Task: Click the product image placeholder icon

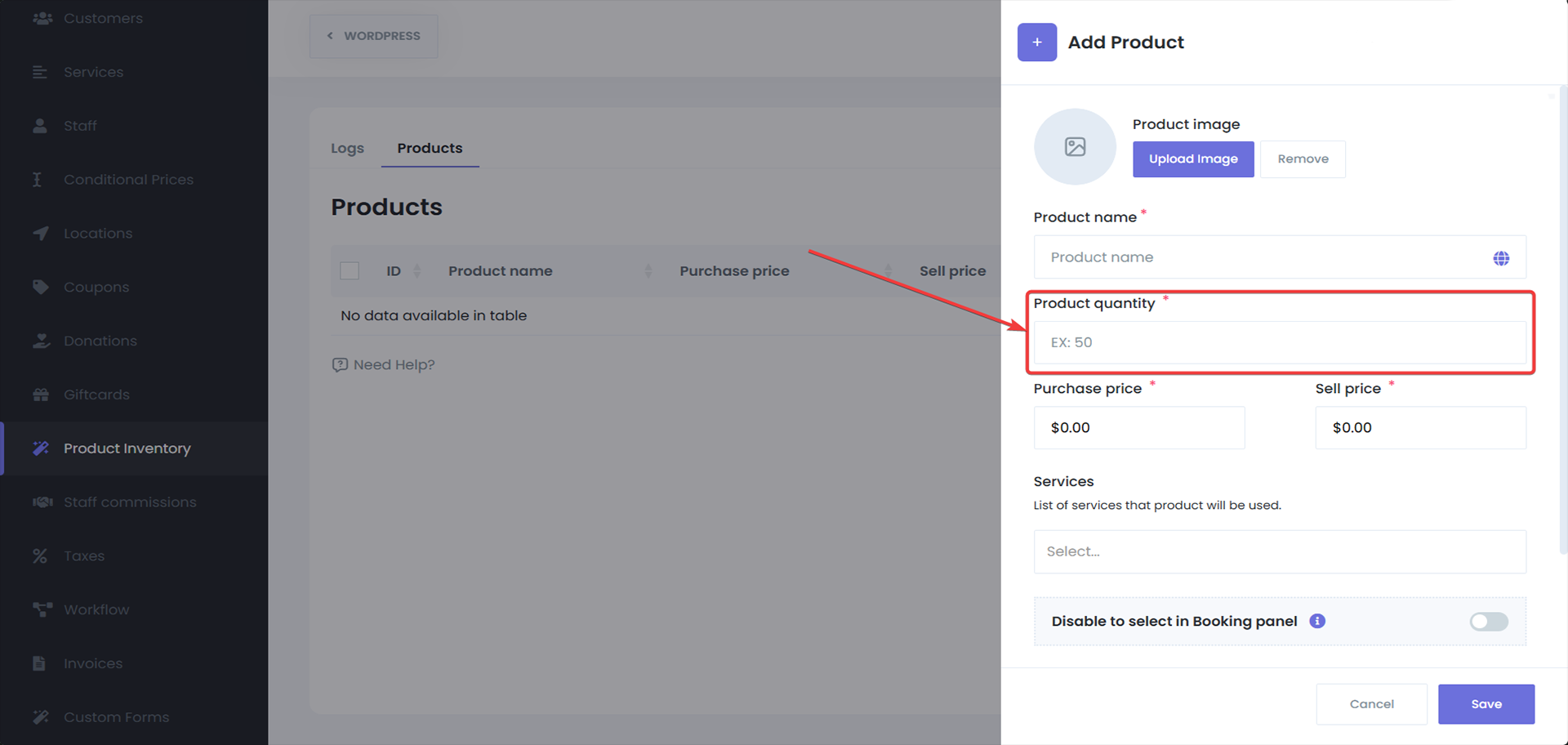Action: pyautogui.click(x=1075, y=147)
